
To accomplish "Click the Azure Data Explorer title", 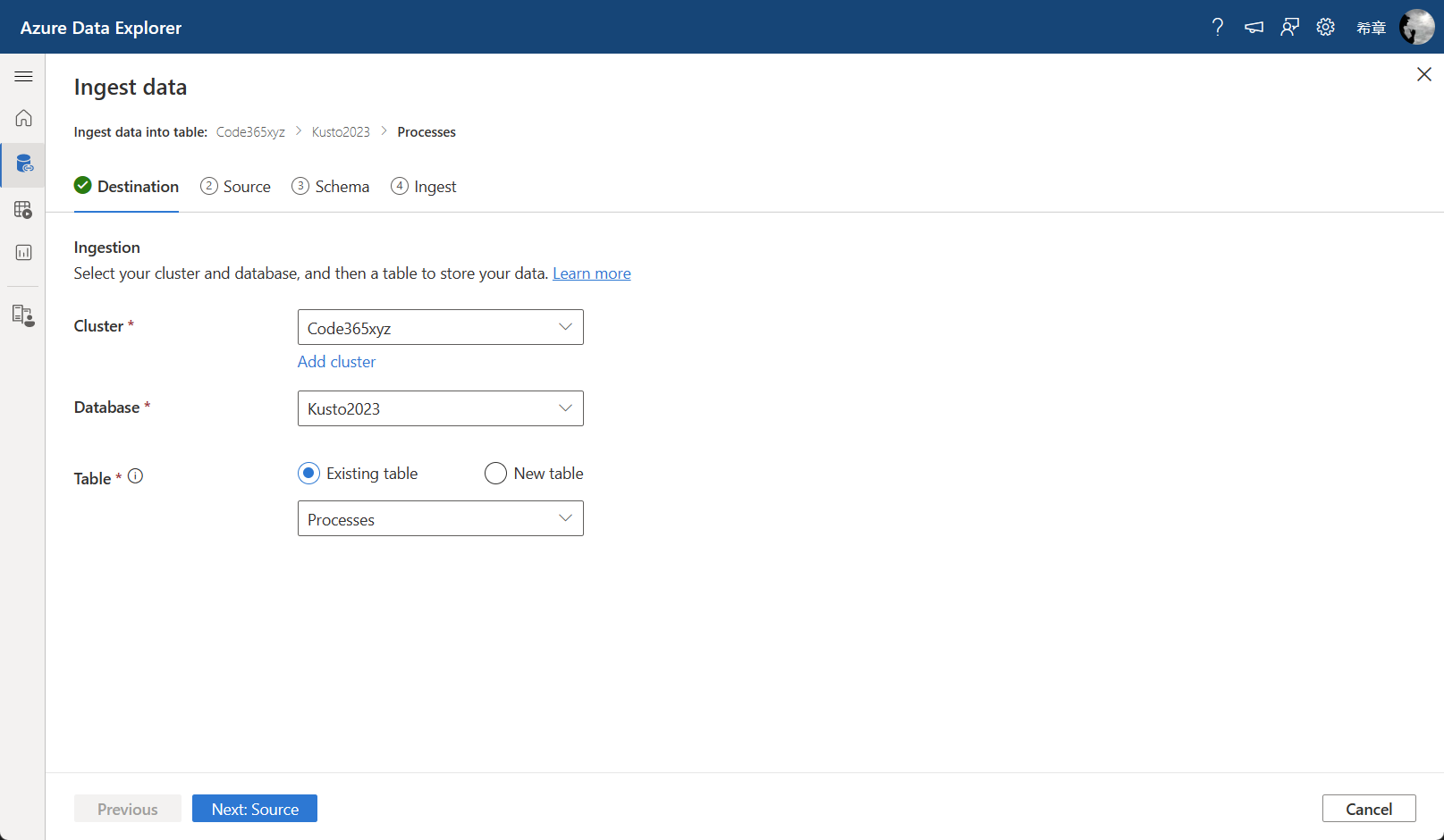I will coord(101,28).
